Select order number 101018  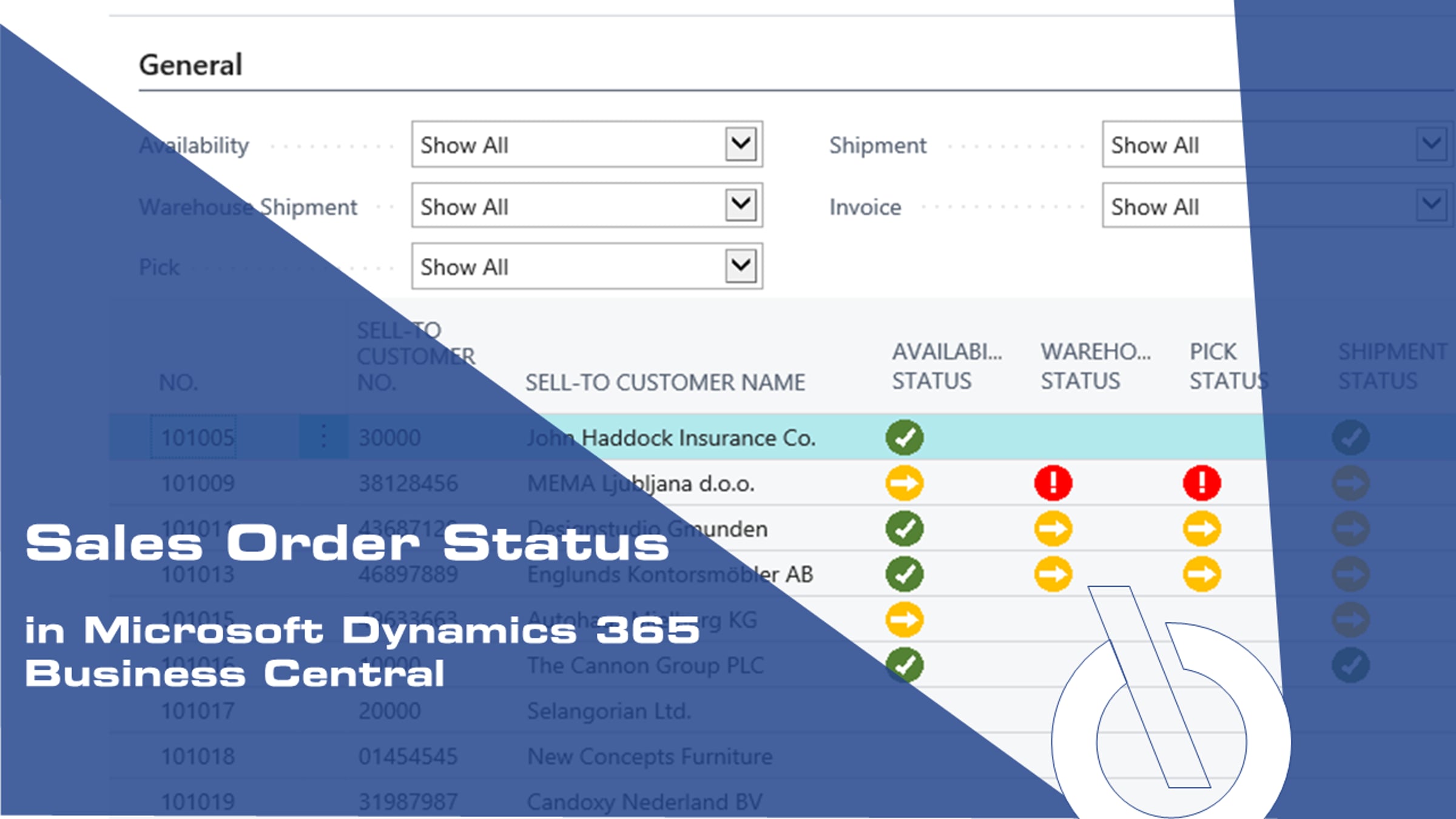tap(198, 757)
